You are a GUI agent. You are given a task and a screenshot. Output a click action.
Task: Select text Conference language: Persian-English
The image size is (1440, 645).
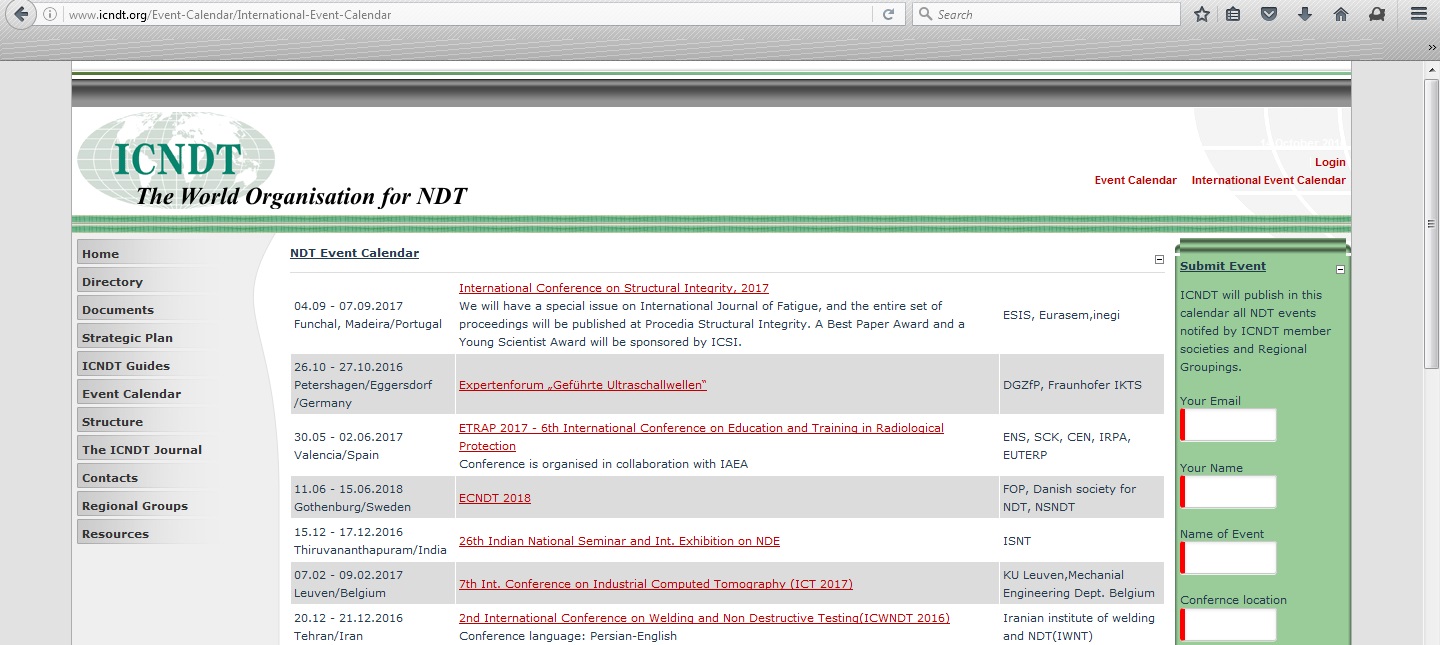pyautogui.click(x=568, y=636)
